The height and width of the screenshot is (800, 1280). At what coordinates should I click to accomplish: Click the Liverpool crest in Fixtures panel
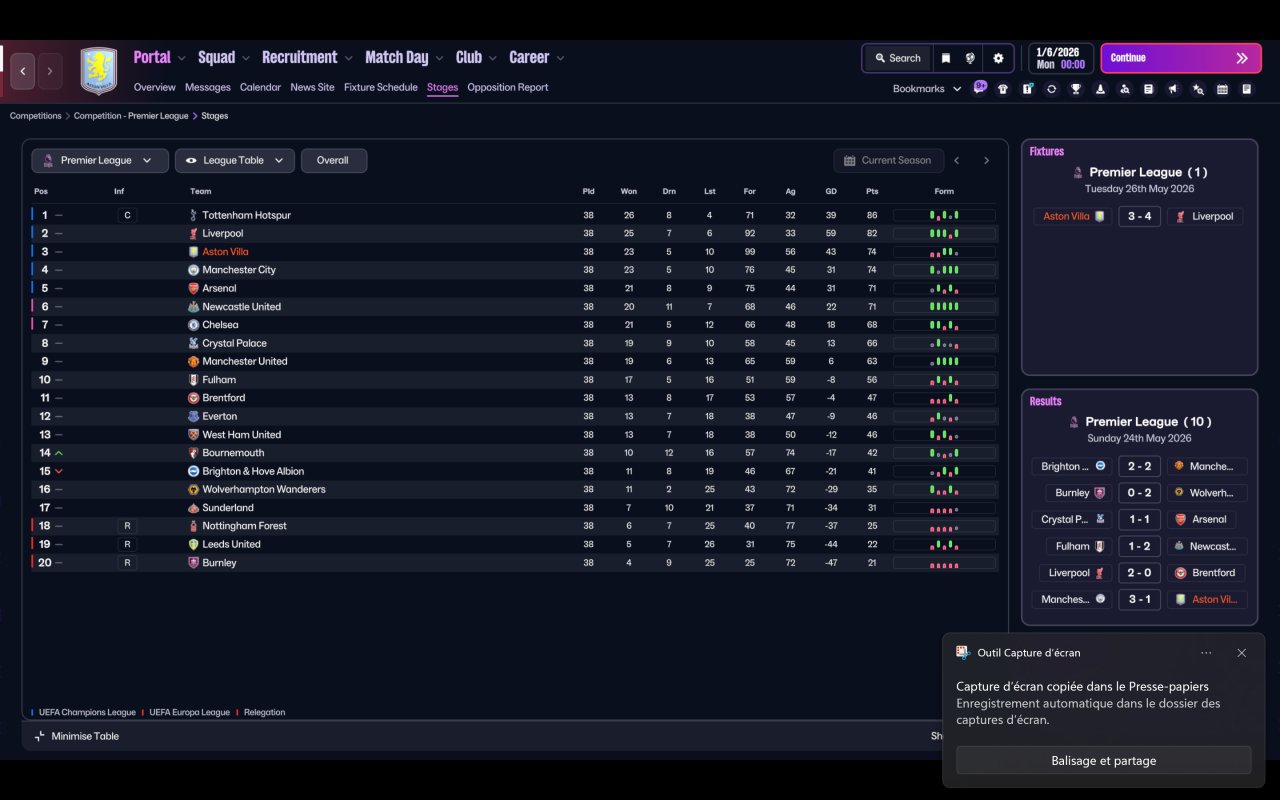click(x=1181, y=216)
